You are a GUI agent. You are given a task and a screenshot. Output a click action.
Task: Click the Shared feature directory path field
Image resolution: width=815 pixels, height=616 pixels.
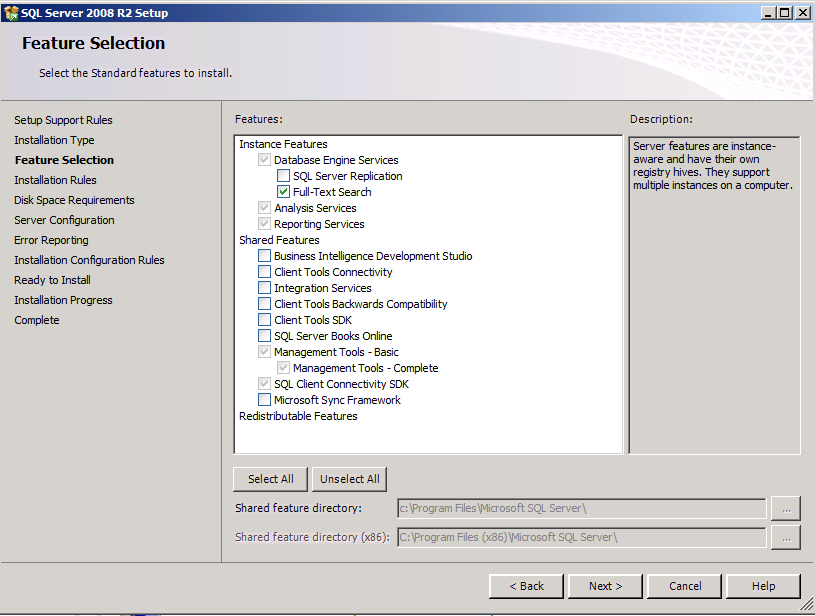pos(582,508)
